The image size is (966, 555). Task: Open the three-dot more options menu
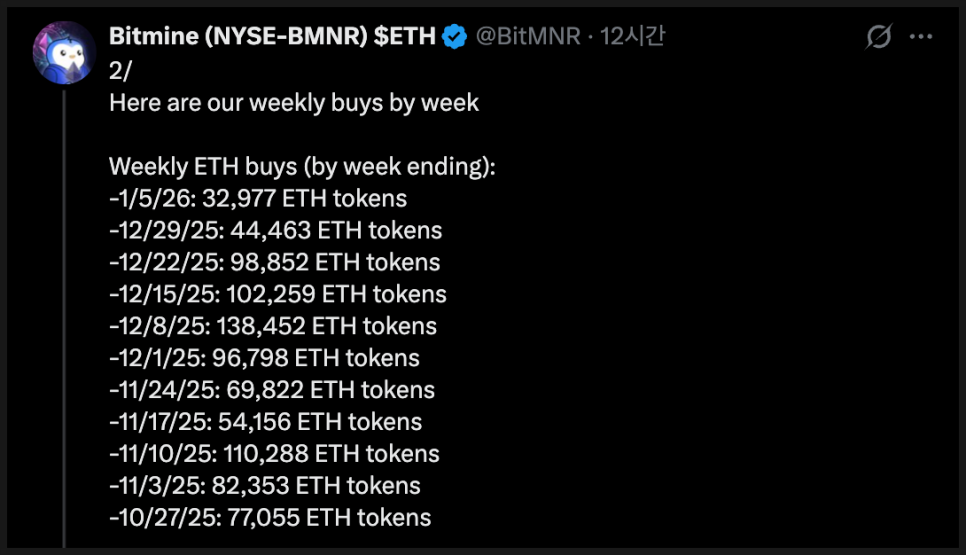pos(920,38)
